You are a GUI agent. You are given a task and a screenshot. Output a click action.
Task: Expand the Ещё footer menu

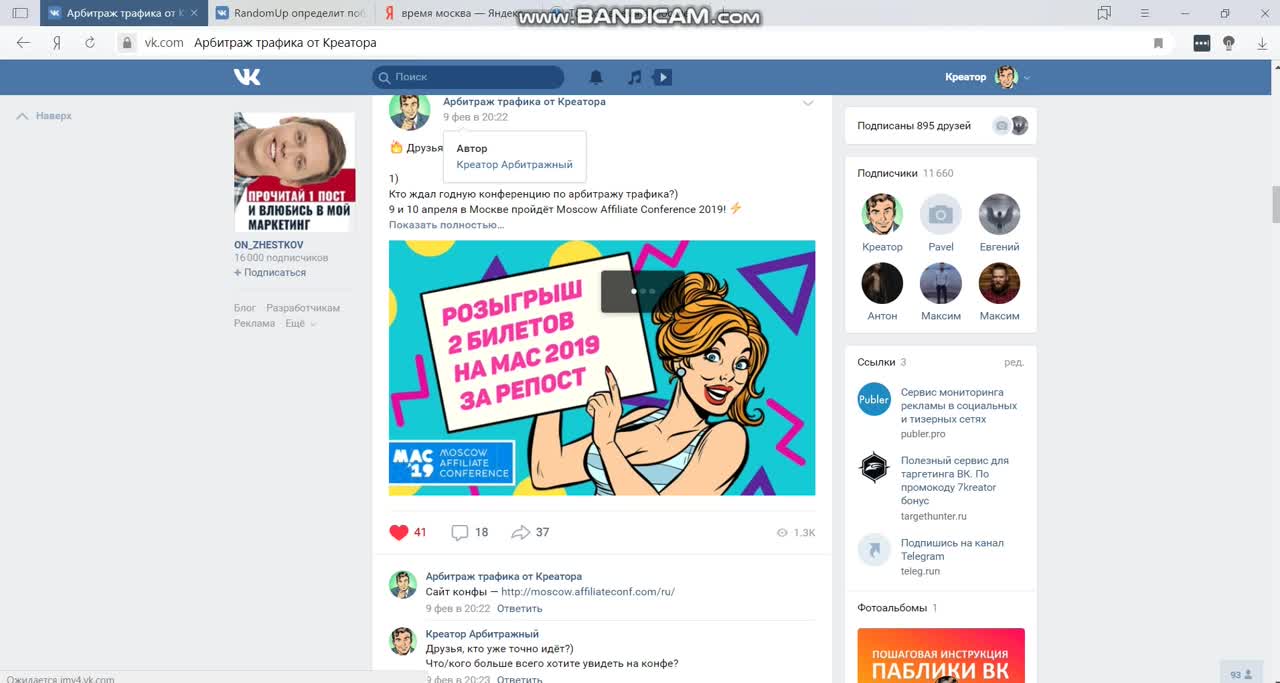pos(300,324)
